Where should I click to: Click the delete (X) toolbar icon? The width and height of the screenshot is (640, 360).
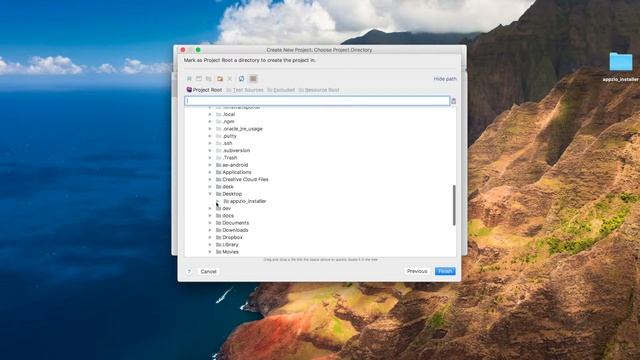coord(230,79)
